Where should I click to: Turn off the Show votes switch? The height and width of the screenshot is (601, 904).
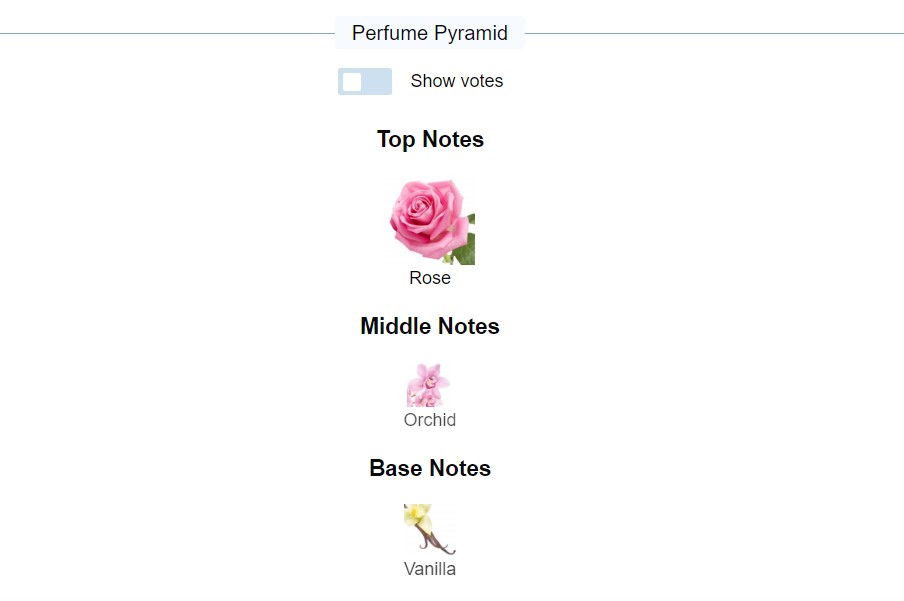pos(364,81)
